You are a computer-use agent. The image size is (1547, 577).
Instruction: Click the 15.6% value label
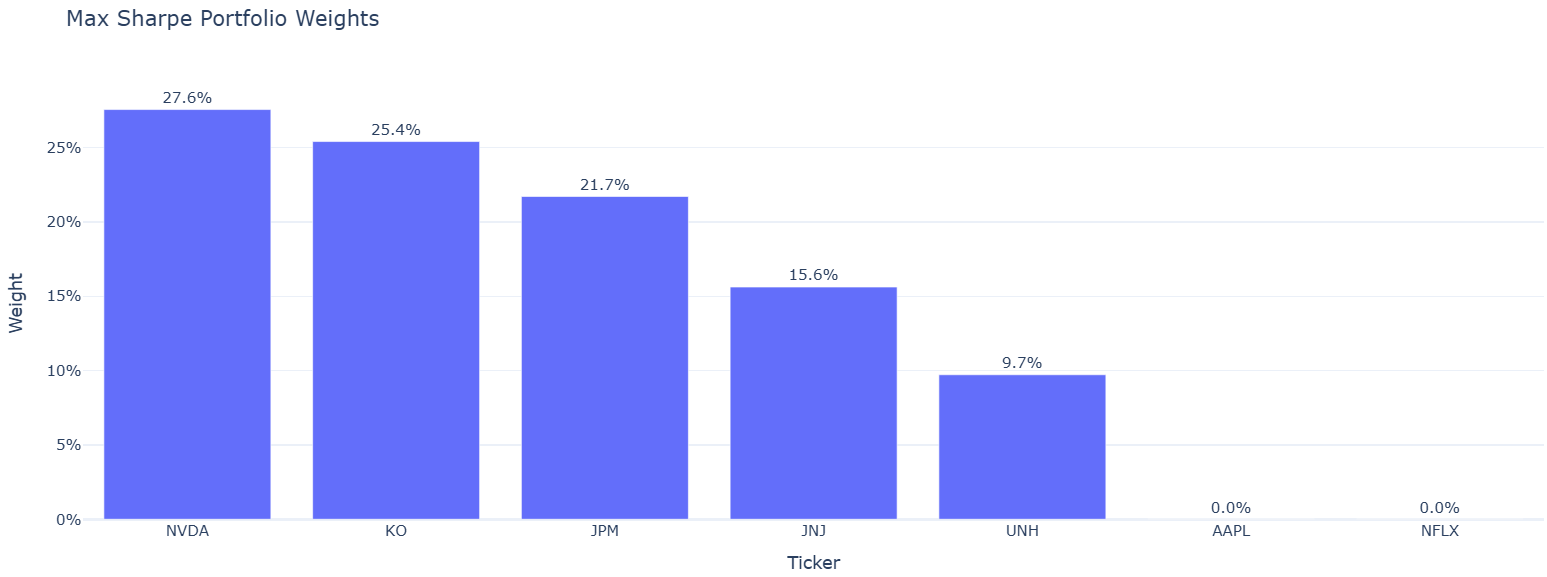click(813, 275)
